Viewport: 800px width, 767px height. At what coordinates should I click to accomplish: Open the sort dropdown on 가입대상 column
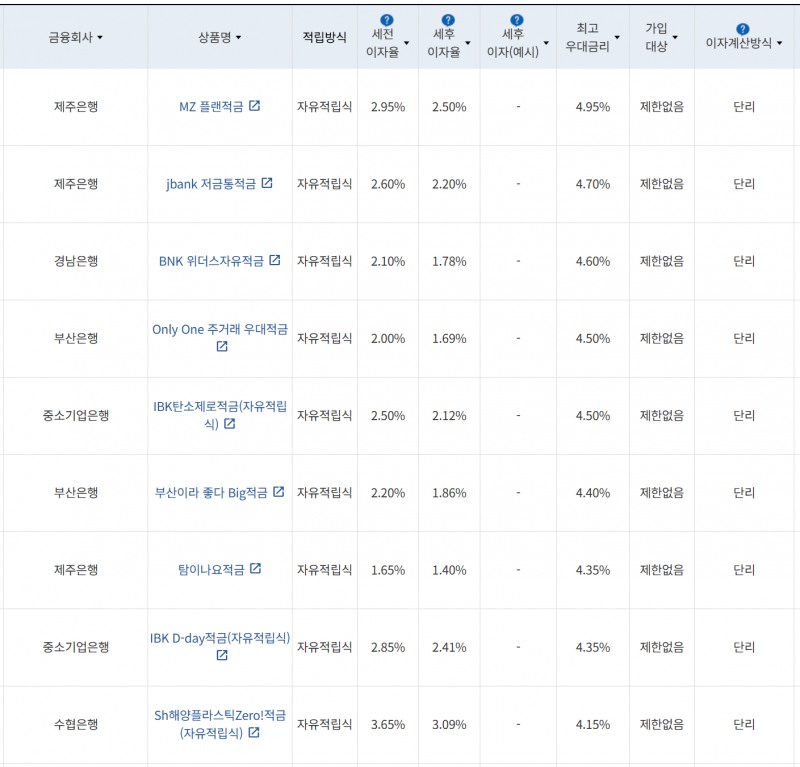click(673, 36)
